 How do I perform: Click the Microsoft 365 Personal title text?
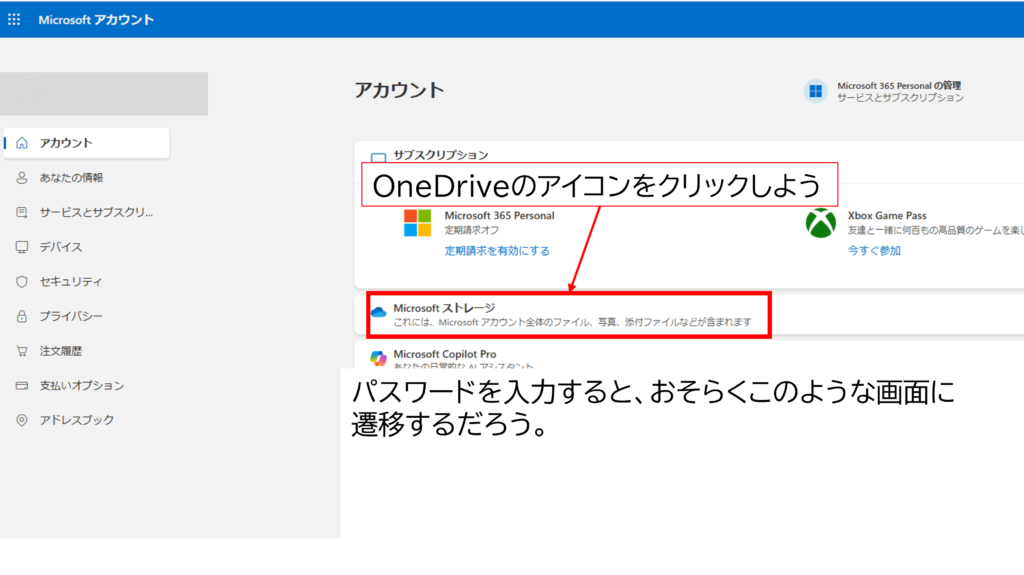[500, 216]
